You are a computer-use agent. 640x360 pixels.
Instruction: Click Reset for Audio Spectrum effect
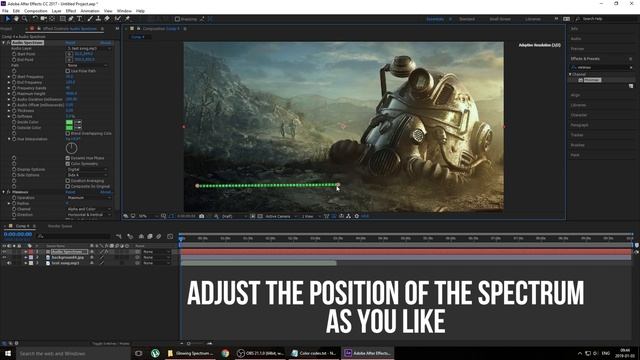click(70, 42)
